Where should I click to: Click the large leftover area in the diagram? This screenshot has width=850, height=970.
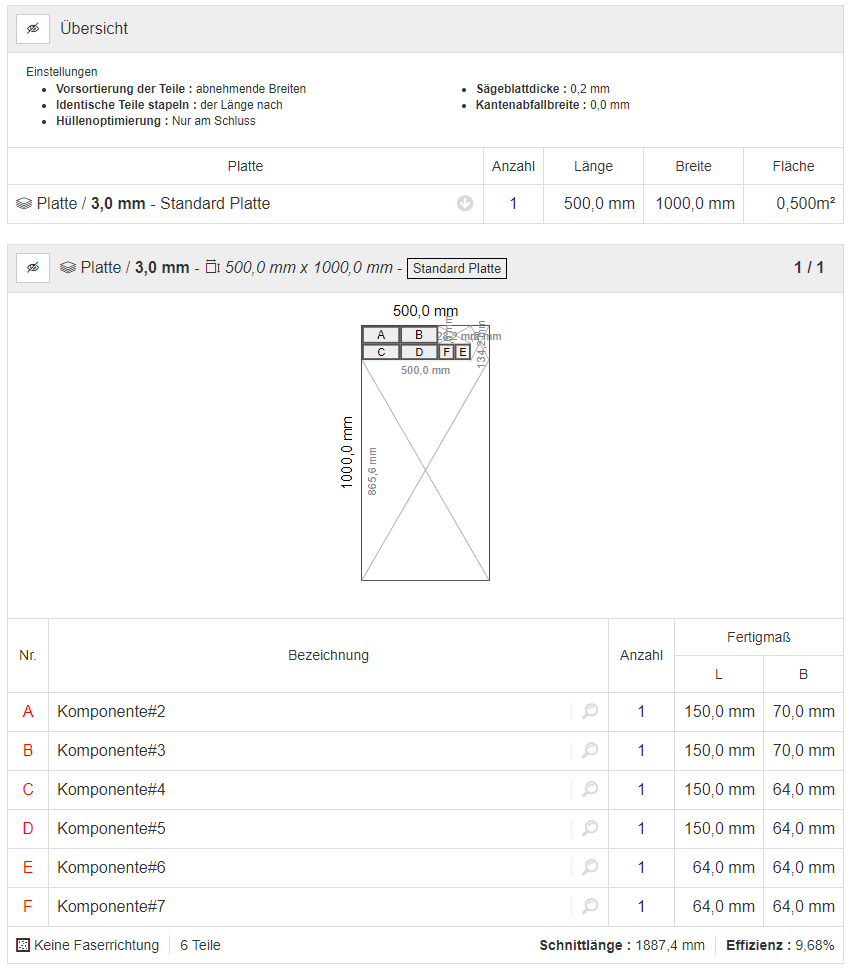point(425,470)
